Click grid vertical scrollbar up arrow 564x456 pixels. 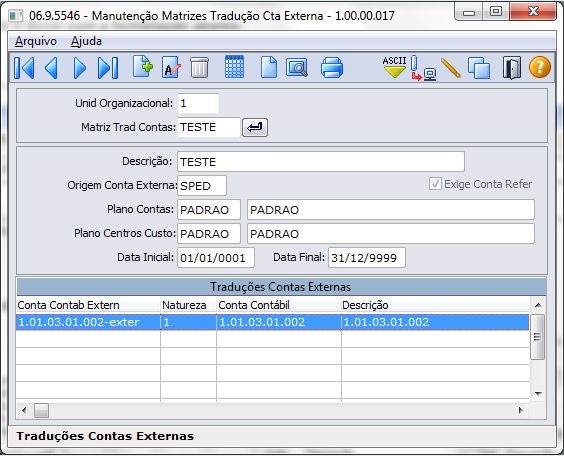(x=538, y=305)
